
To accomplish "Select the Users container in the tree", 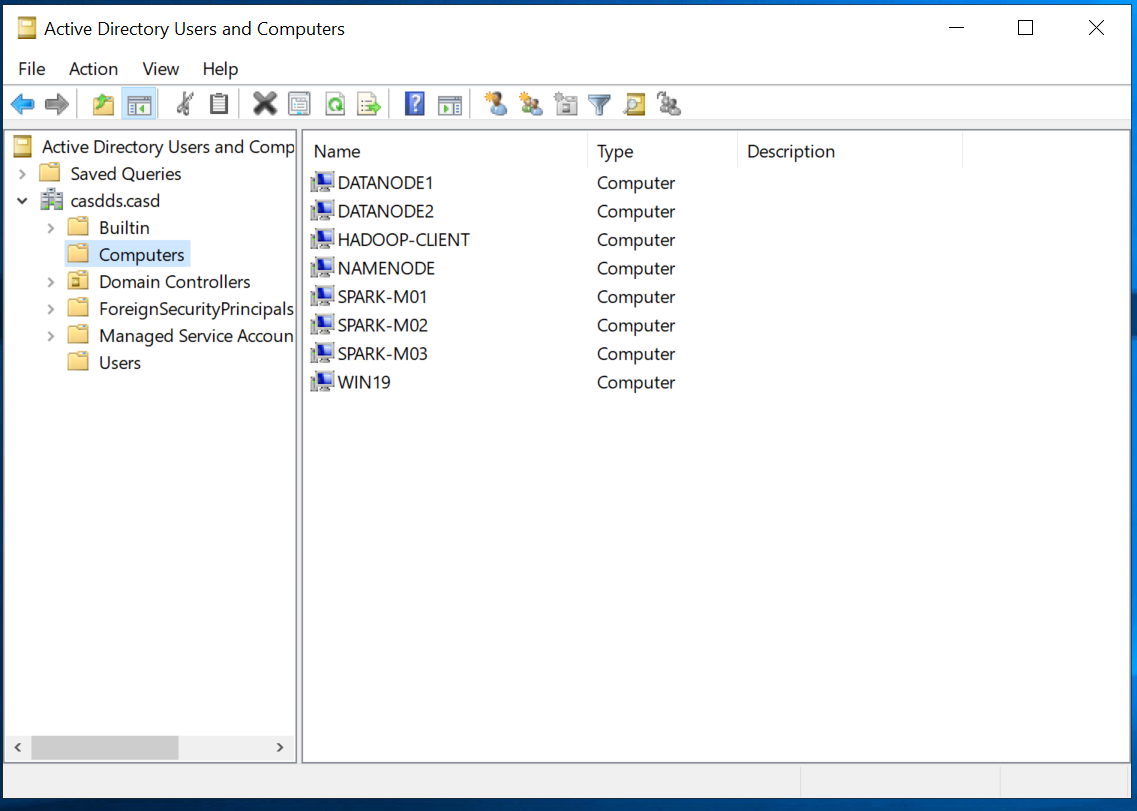I will coord(118,362).
